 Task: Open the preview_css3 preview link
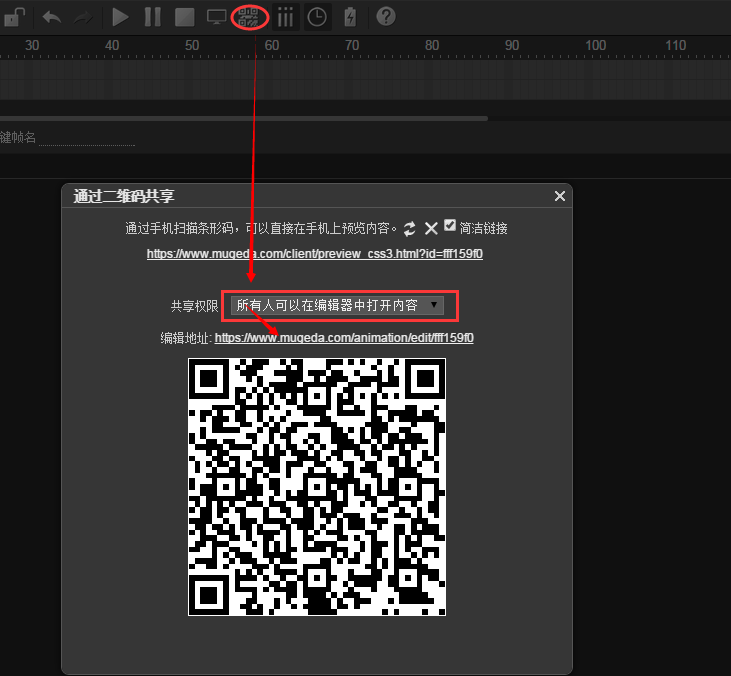(315, 254)
